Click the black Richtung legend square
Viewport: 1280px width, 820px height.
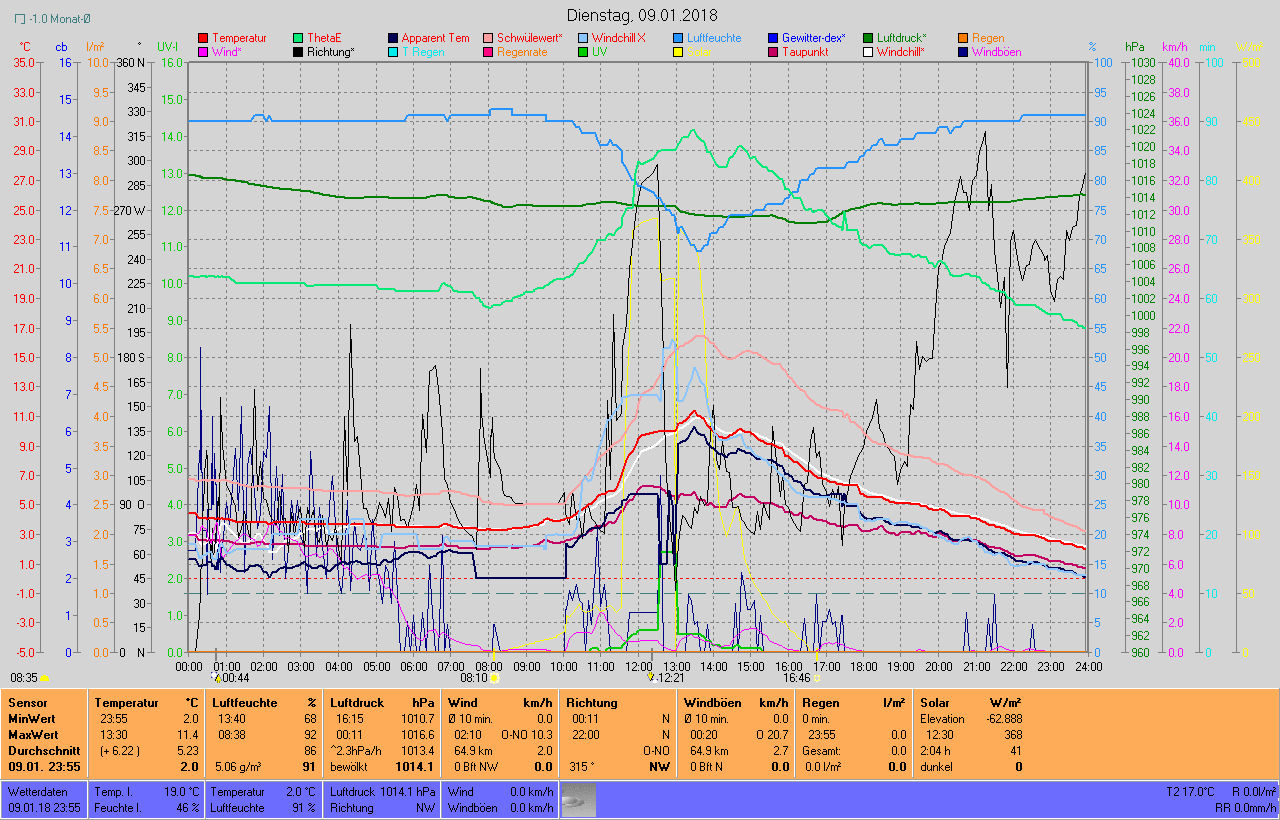point(298,52)
